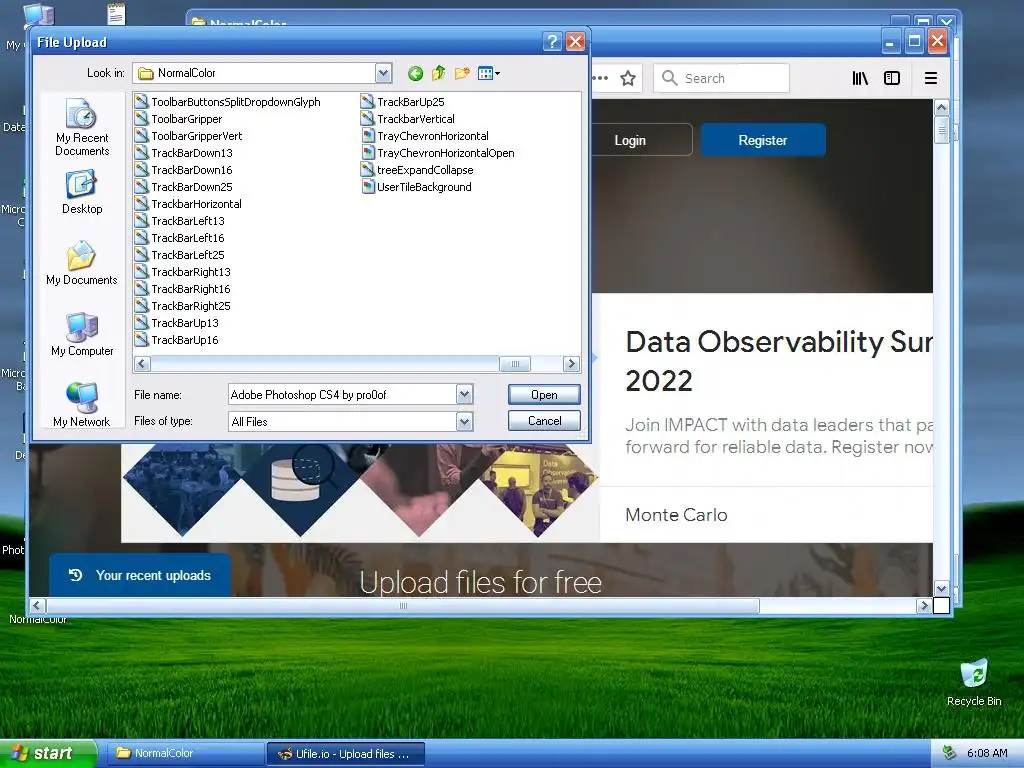Screen dimensions: 1024x768
Task: Expand the Look in folder dropdown
Action: tap(384, 73)
